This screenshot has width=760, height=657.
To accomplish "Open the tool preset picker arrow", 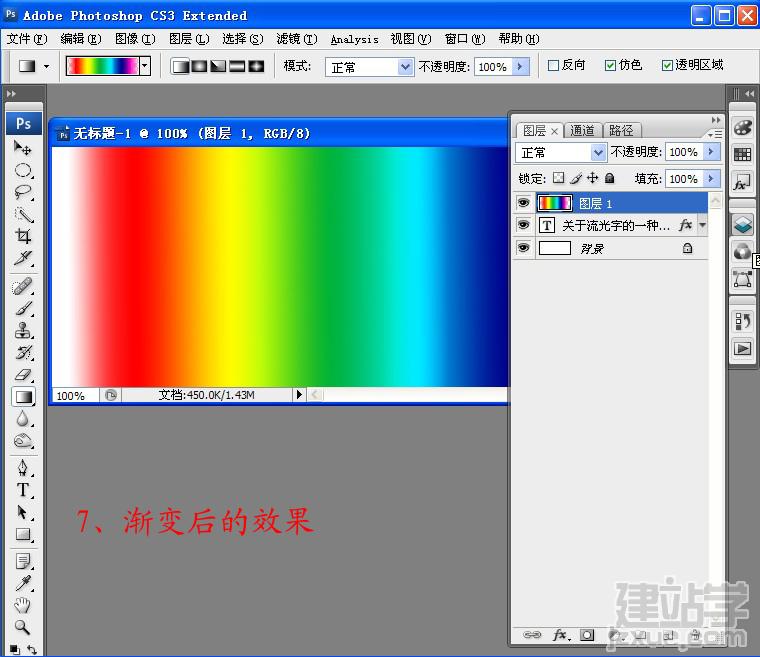I will point(47,66).
